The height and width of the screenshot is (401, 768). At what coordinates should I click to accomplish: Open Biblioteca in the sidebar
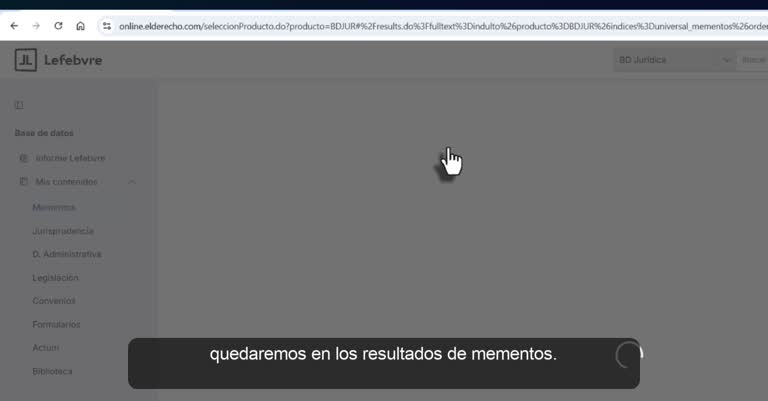pos(52,371)
